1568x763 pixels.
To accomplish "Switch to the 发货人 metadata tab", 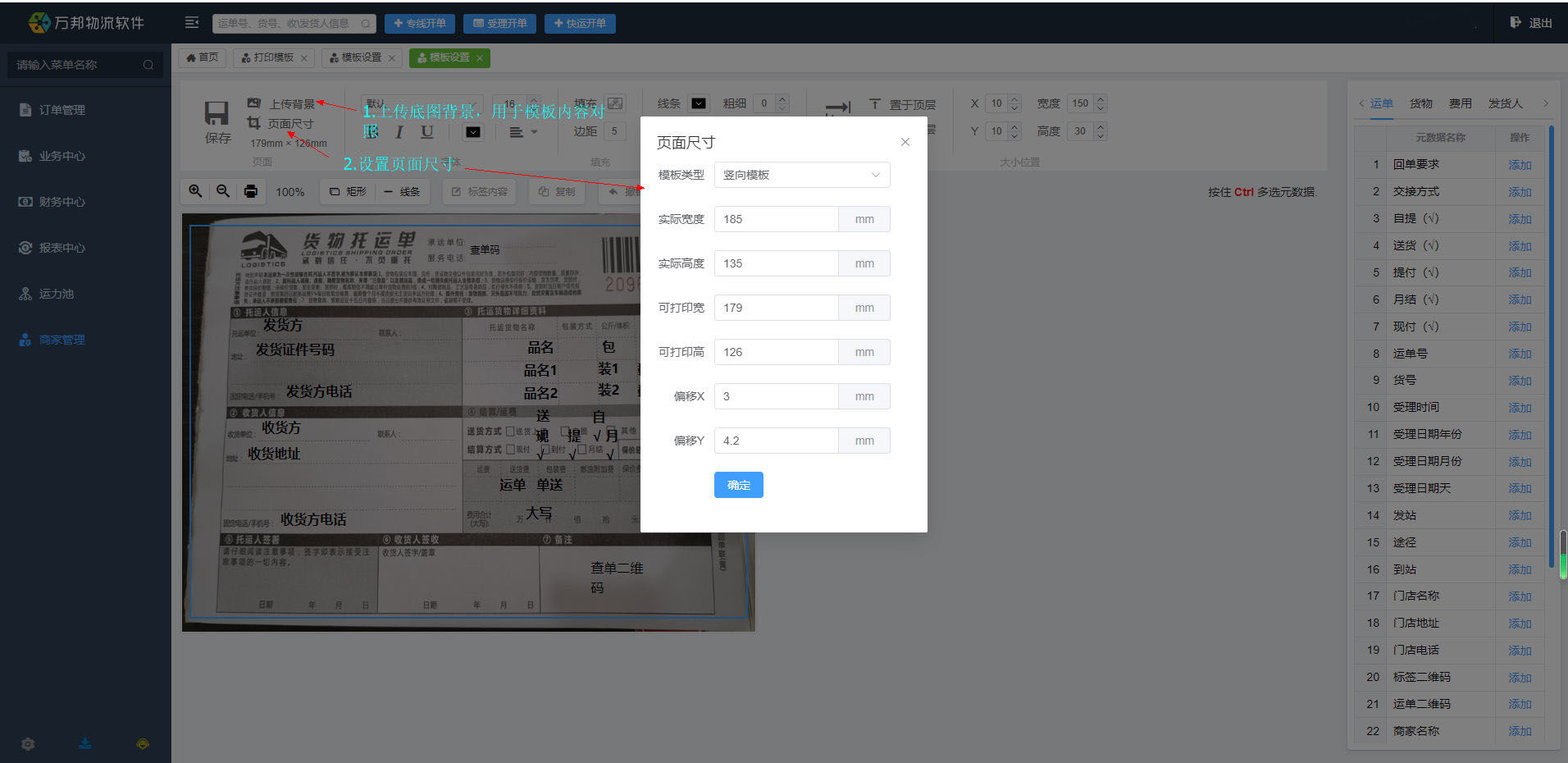I will [x=1506, y=103].
